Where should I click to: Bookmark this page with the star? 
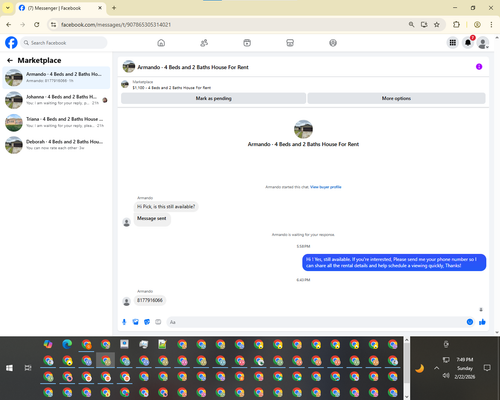click(x=437, y=25)
